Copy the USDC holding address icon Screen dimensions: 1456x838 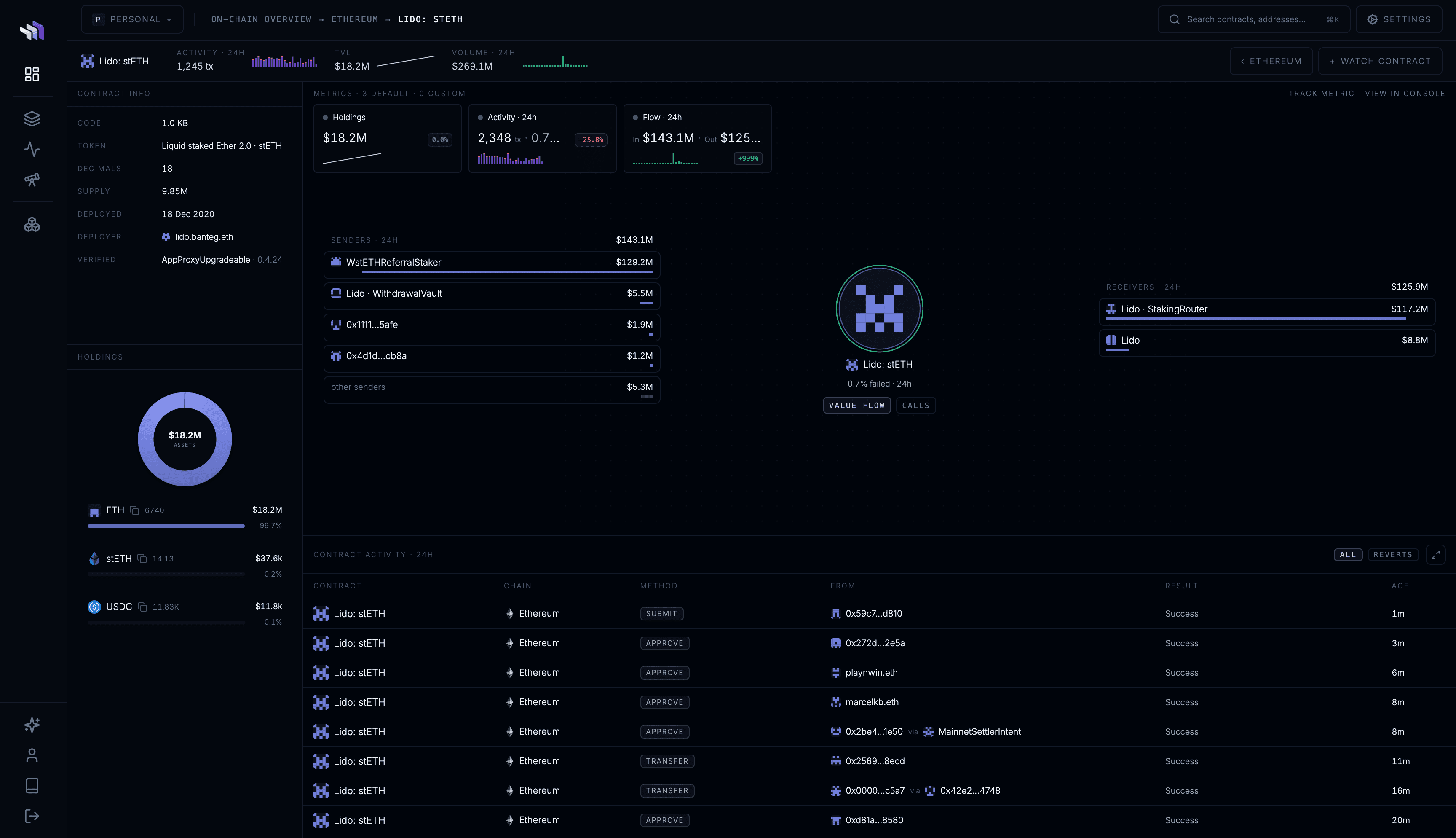point(143,607)
